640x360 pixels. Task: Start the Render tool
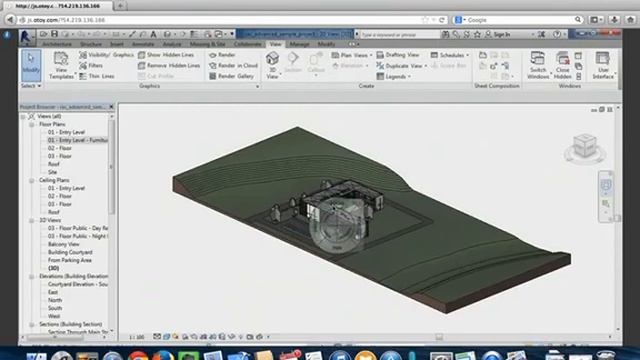click(222, 55)
